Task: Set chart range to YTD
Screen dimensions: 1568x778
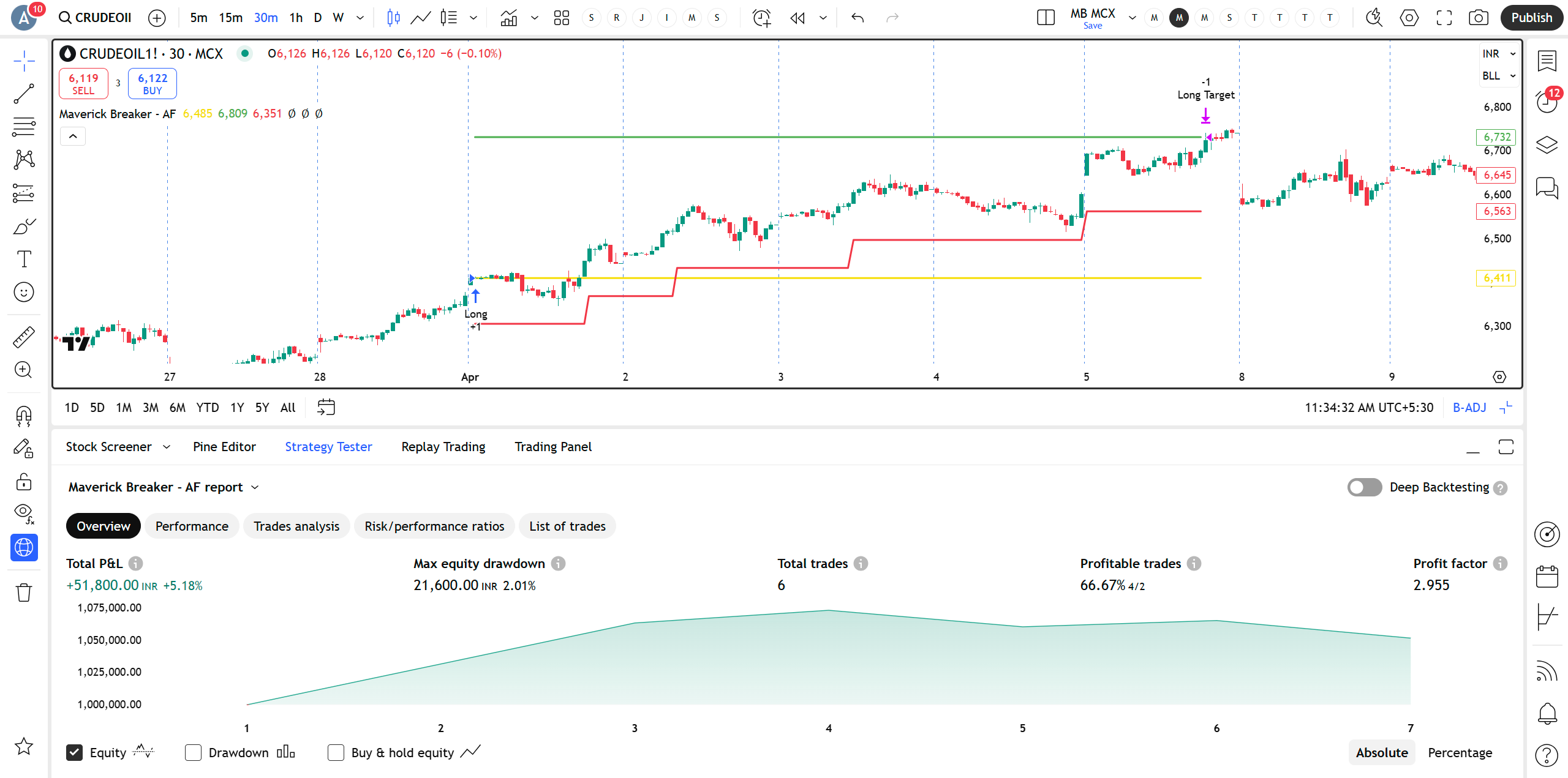Action: click(207, 408)
